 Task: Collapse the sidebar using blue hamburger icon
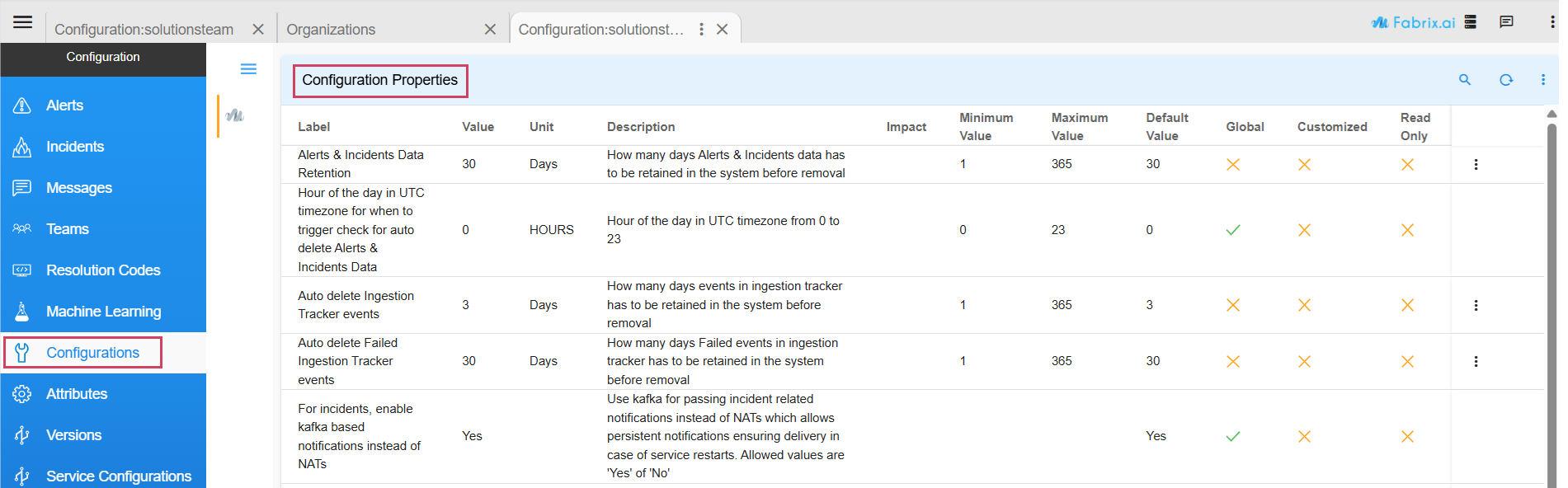tap(248, 69)
